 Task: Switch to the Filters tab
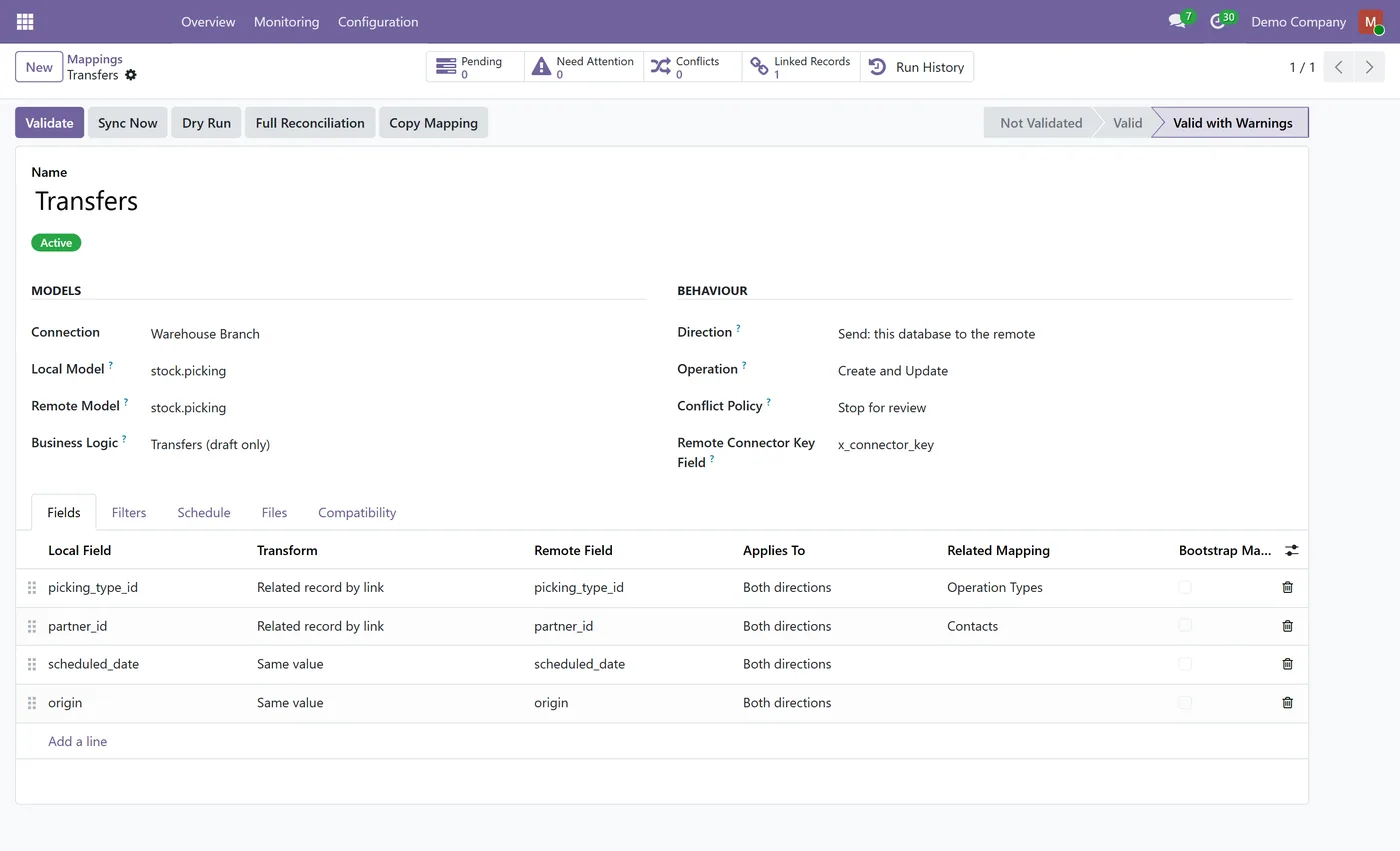point(129,512)
